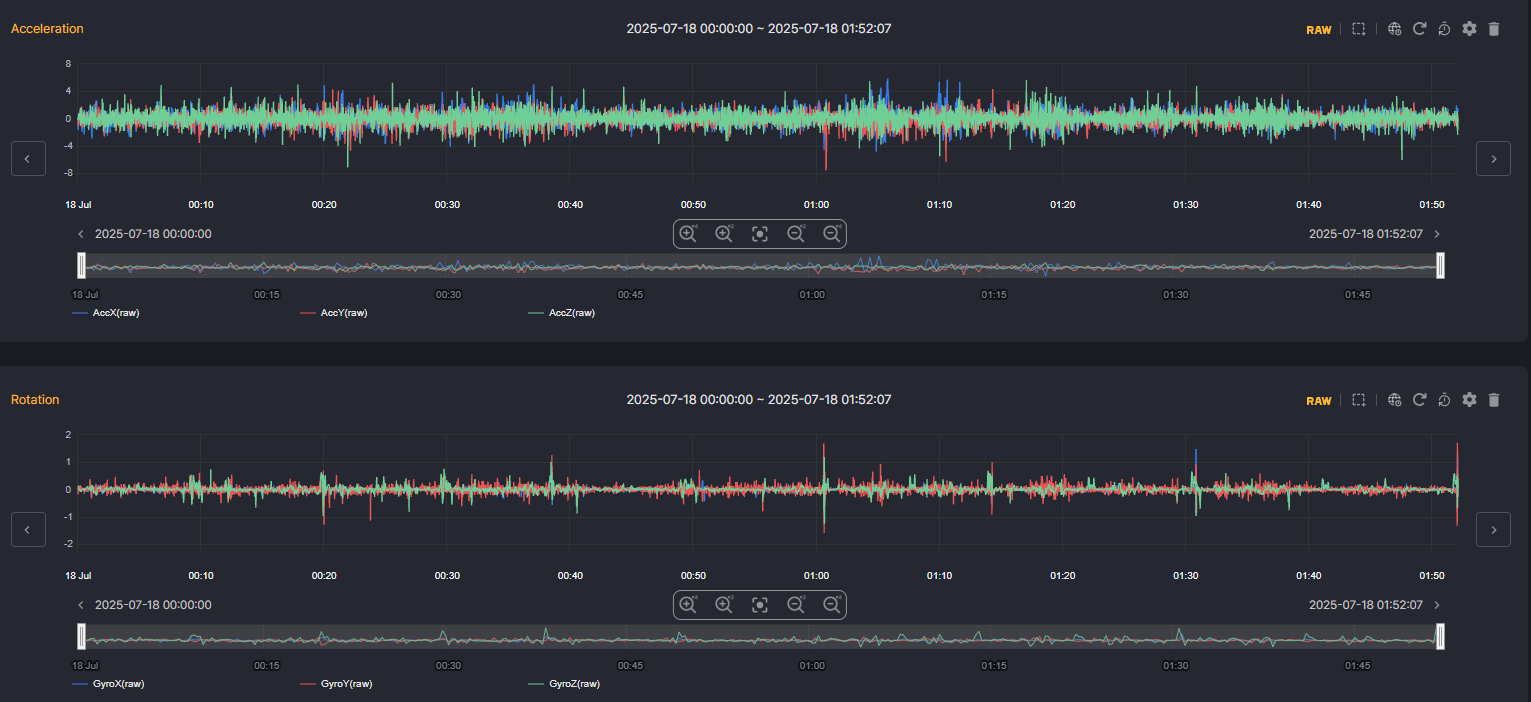Go to next time window on Rotation chart
Image resolution: width=1531 pixels, height=702 pixels.
coord(1493,529)
